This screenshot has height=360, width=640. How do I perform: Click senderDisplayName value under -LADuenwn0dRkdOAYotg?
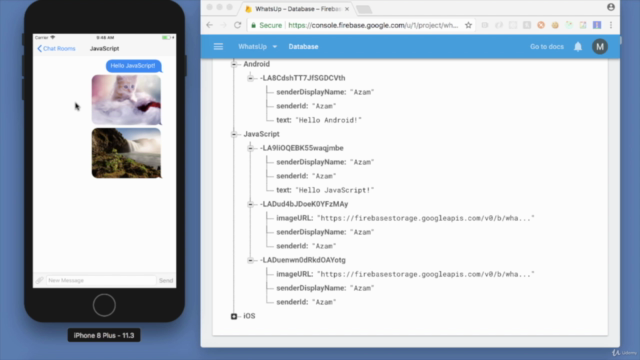[362, 288]
